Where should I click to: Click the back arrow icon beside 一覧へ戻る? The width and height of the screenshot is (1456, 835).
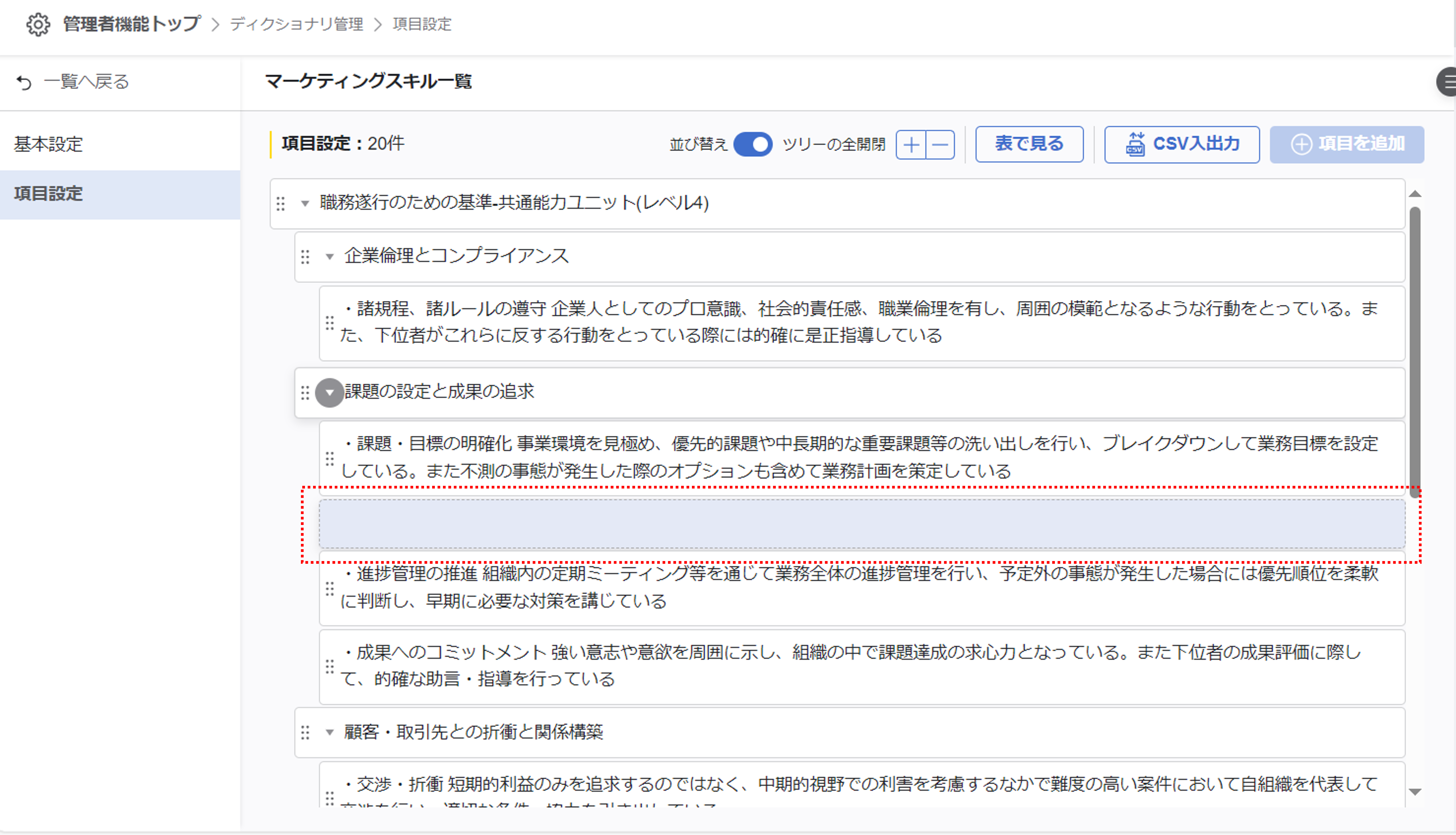click(24, 83)
